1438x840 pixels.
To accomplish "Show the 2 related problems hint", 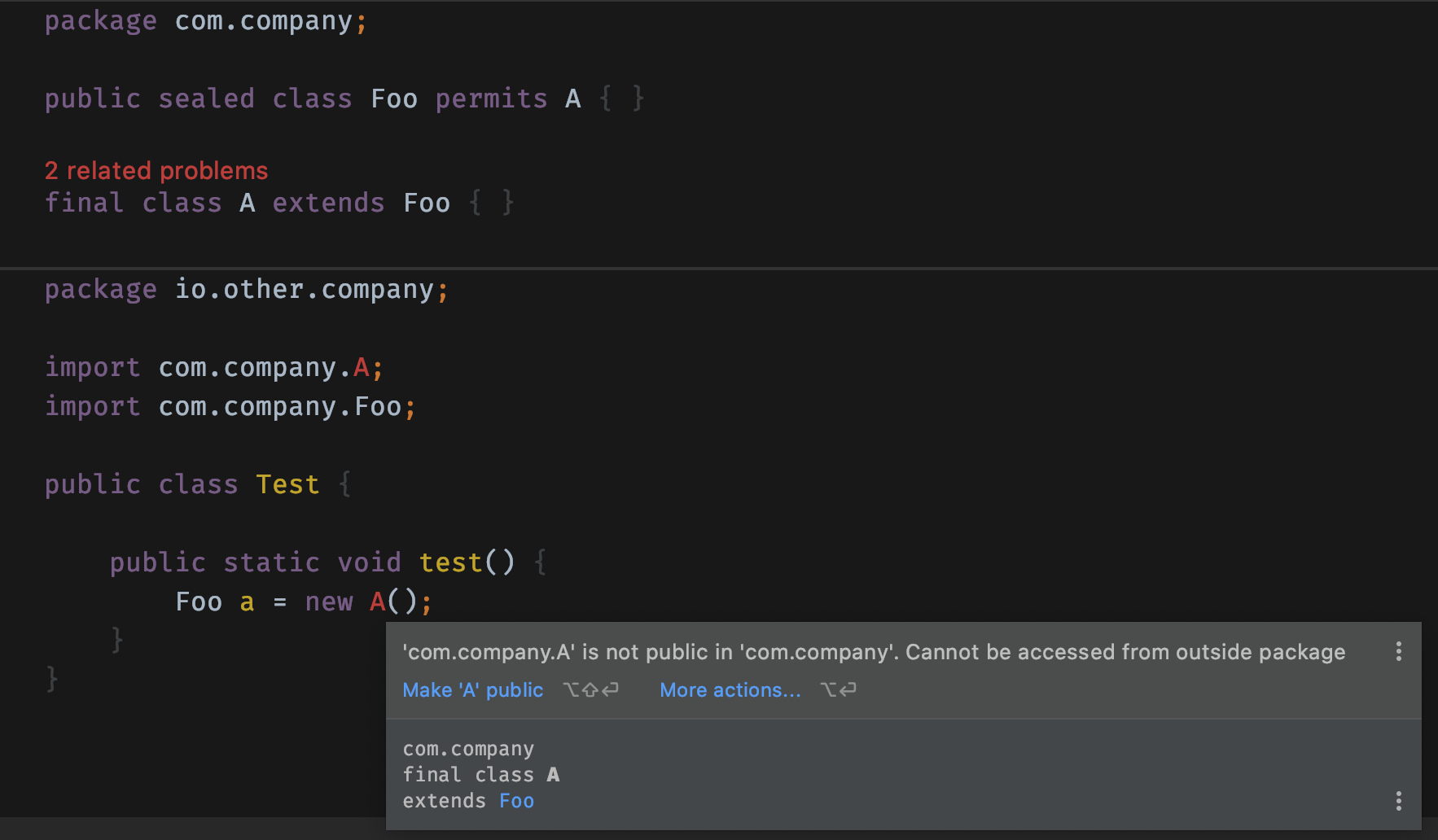I will pyautogui.click(x=156, y=170).
